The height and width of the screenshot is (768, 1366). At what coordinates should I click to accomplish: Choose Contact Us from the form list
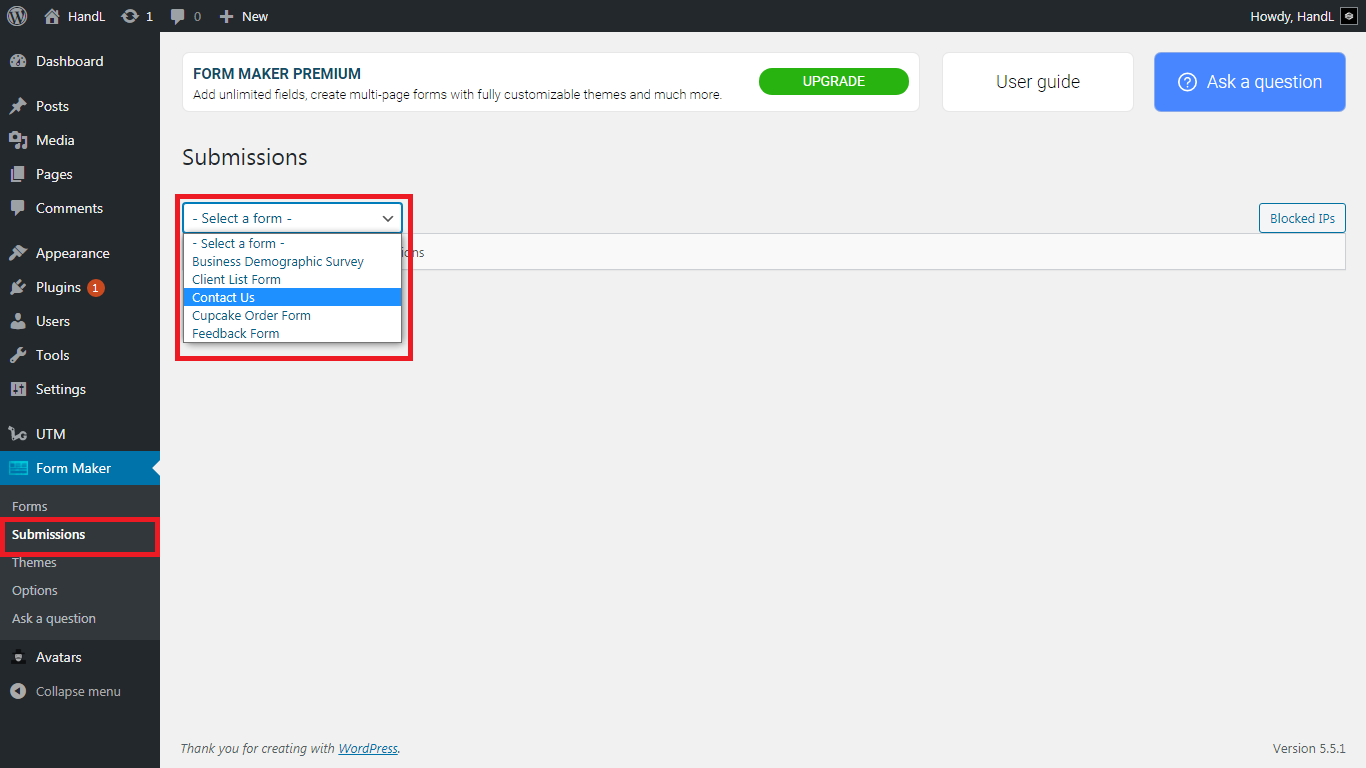(224, 297)
